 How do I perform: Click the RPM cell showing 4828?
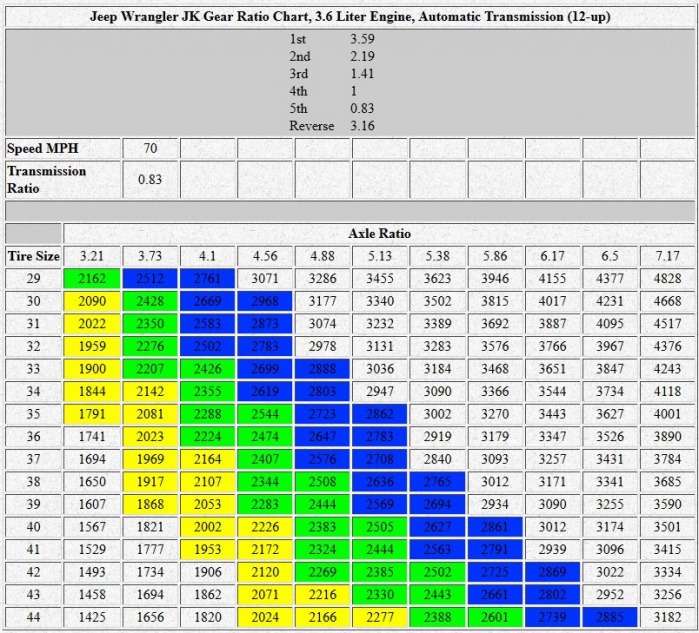point(667,279)
